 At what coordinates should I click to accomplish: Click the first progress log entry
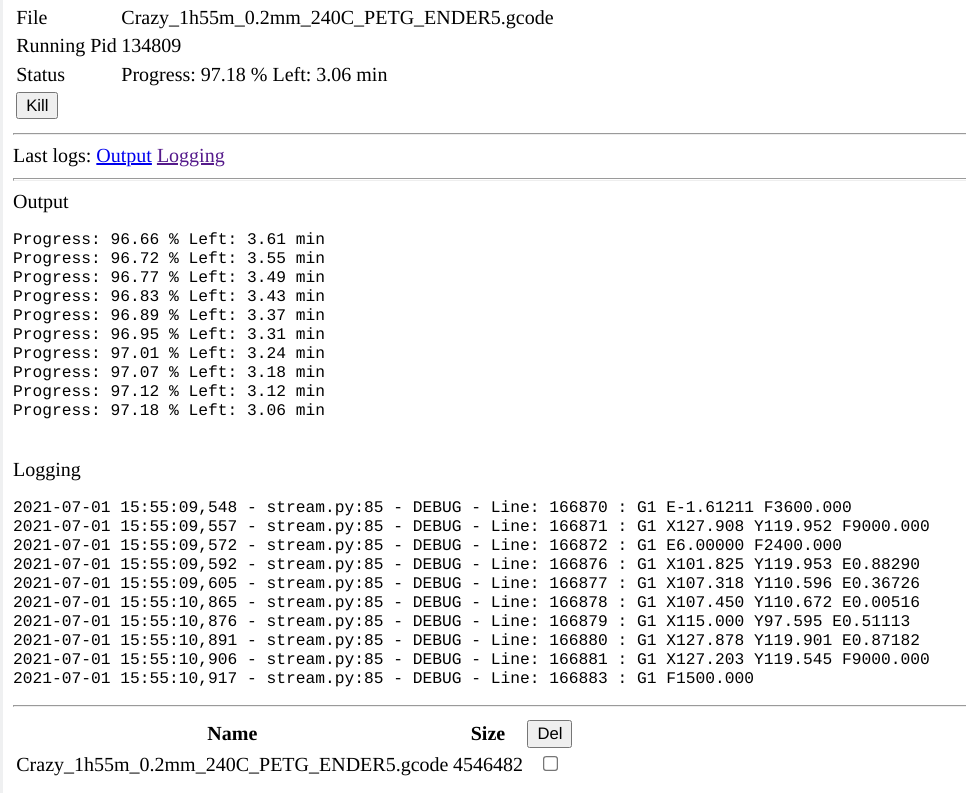168,238
